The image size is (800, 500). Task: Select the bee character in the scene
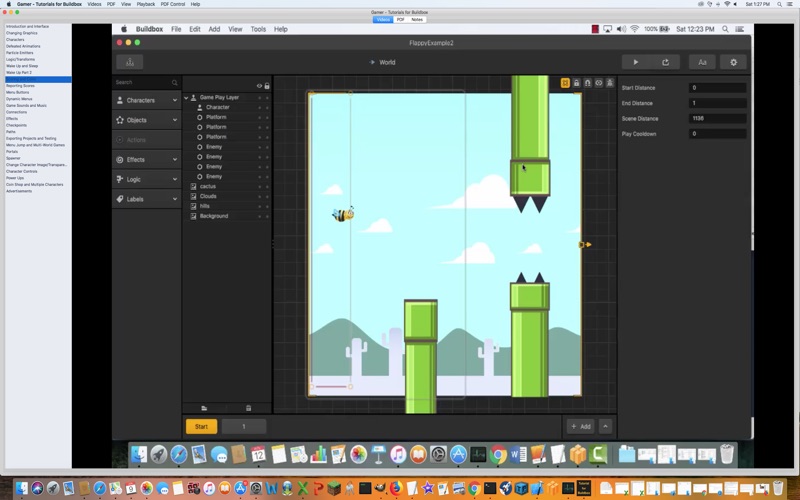tap(343, 215)
